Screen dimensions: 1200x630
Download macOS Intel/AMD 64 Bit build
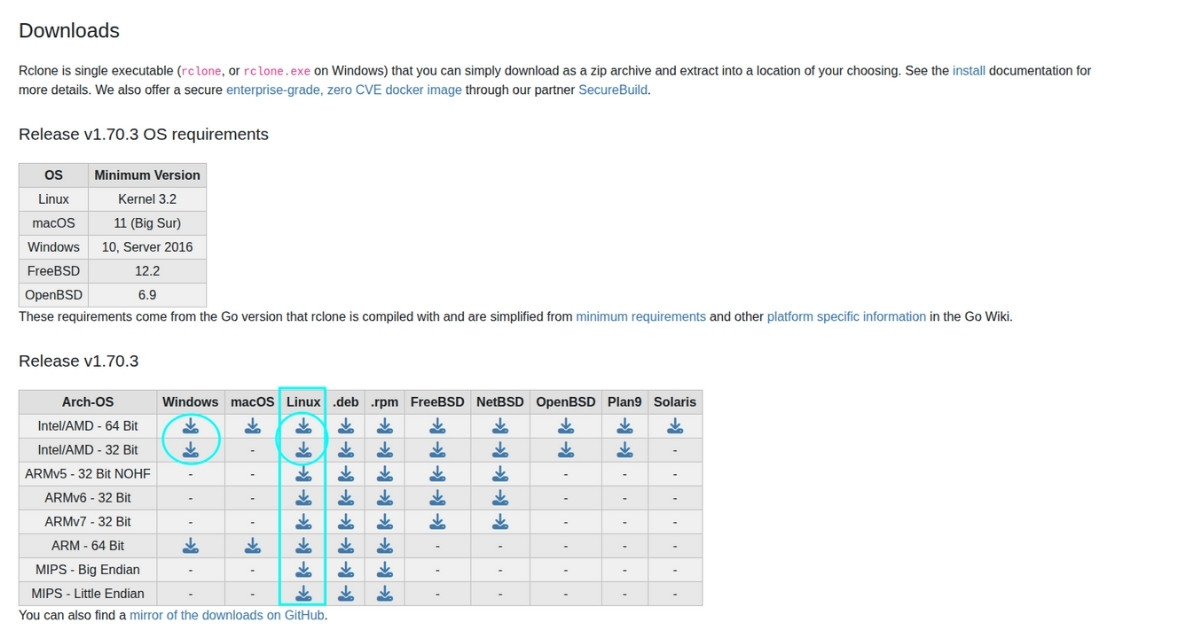point(252,426)
